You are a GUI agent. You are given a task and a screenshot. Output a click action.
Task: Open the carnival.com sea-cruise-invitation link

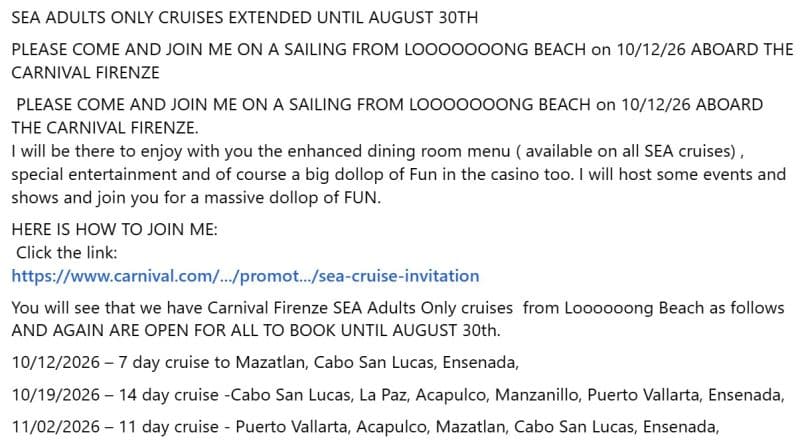click(245, 276)
